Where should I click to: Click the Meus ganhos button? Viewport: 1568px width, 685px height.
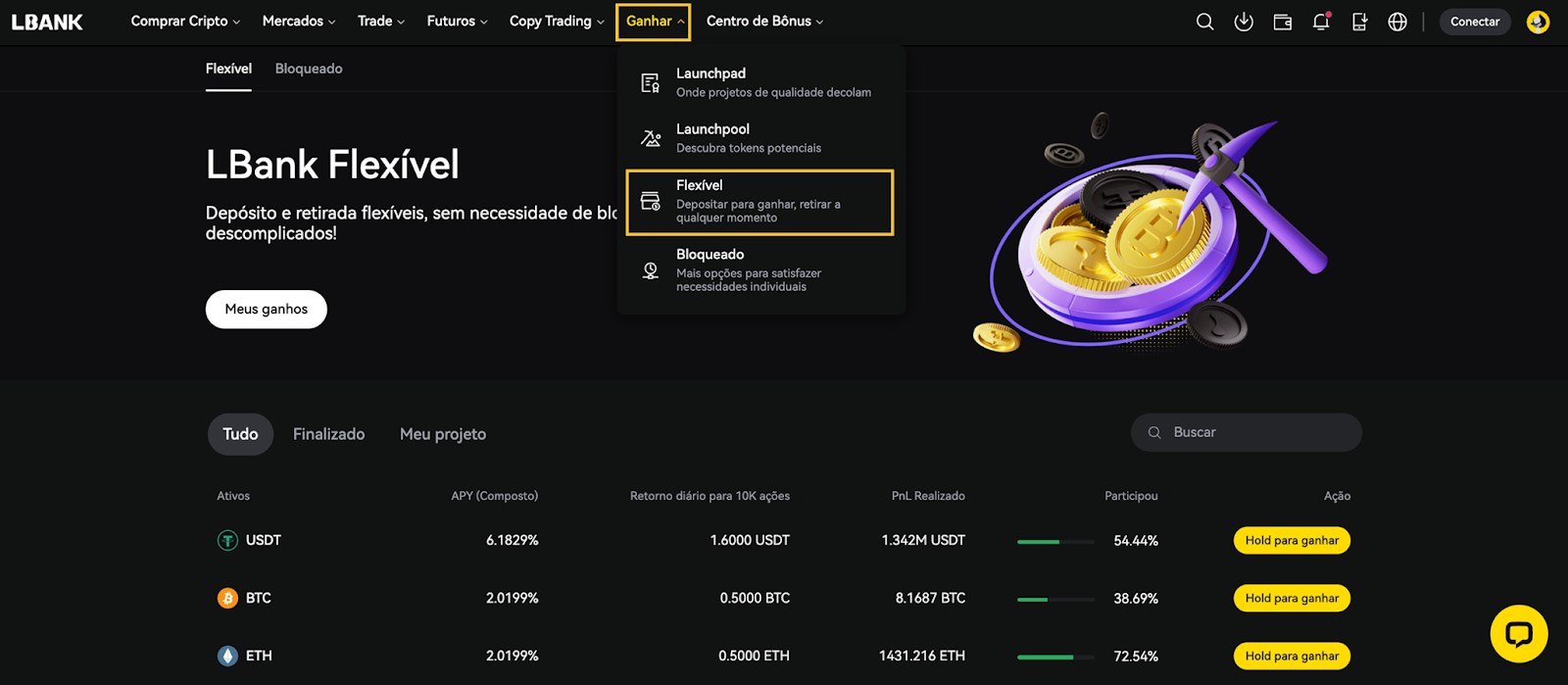point(267,309)
